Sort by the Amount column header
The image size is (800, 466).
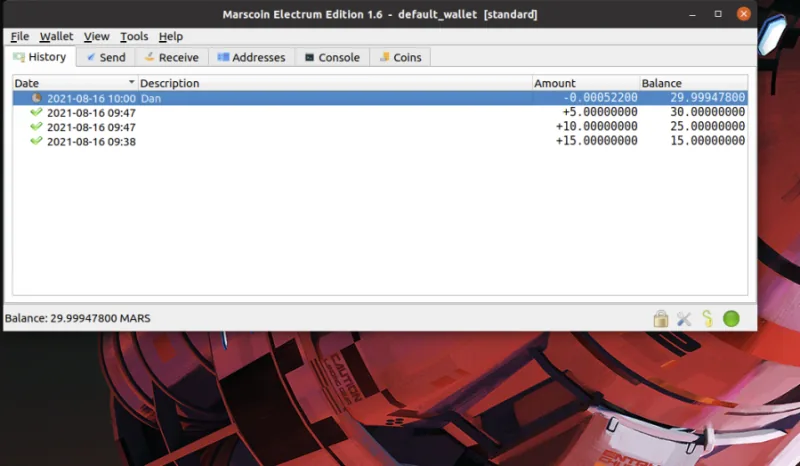pos(585,83)
